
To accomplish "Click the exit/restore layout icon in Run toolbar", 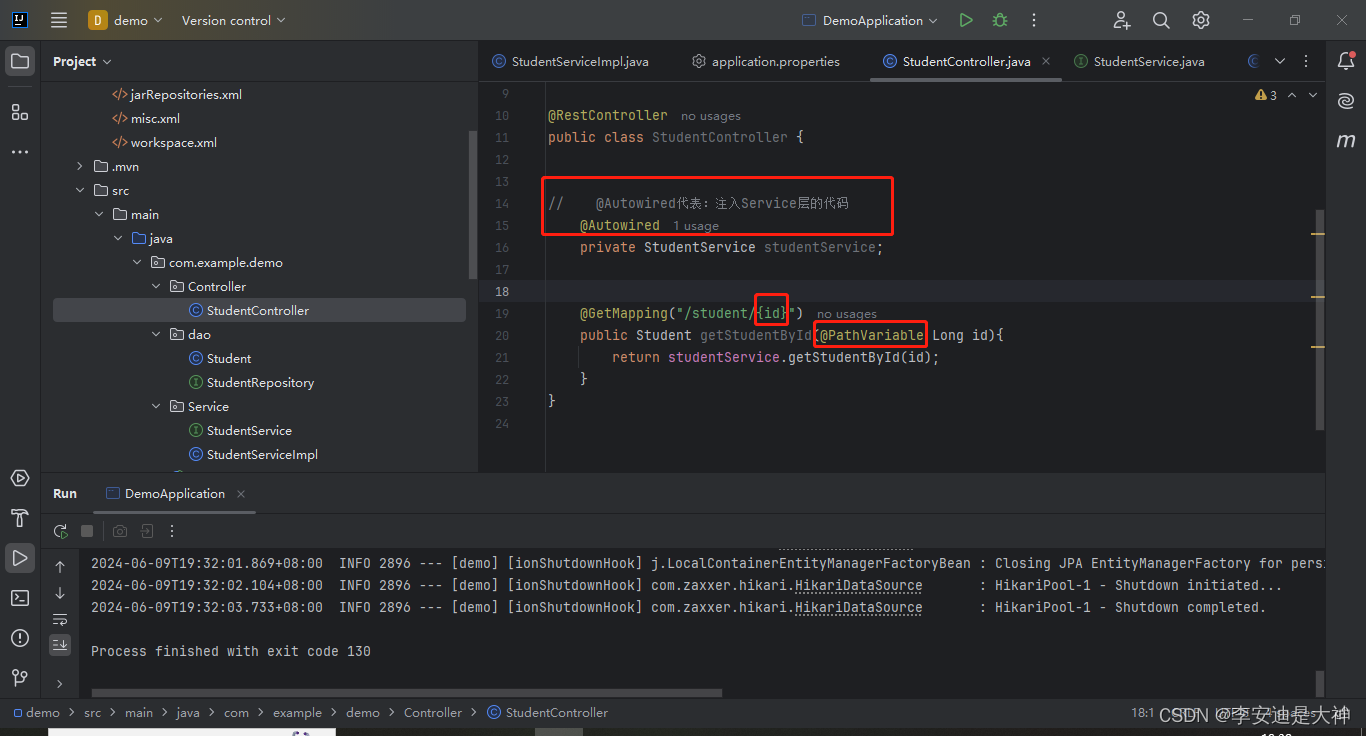I will pyautogui.click(x=147, y=531).
